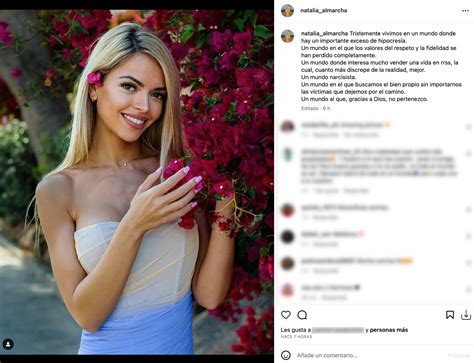Open the three-dots more options menu
Image resolution: width=474 pixels, height=363 pixels.
(x=465, y=11)
